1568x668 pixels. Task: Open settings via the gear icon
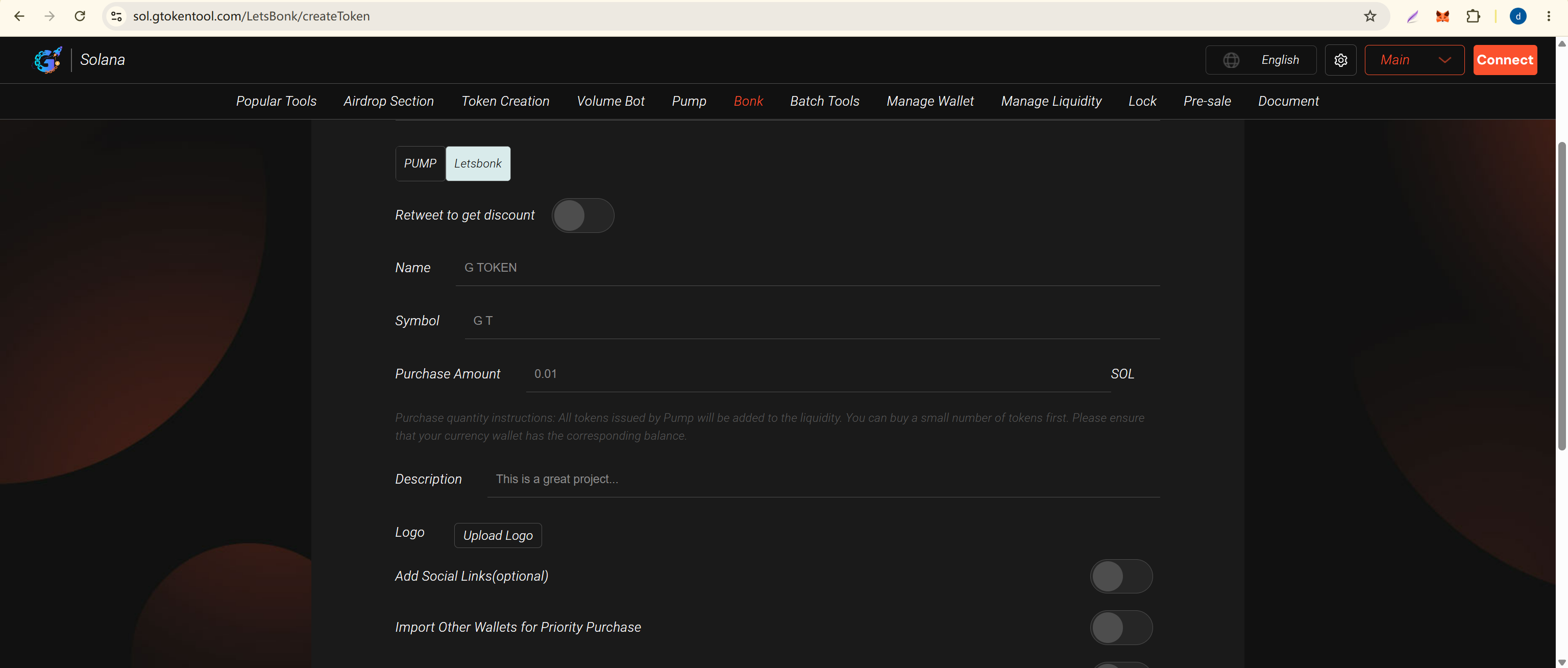(x=1340, y=60)
